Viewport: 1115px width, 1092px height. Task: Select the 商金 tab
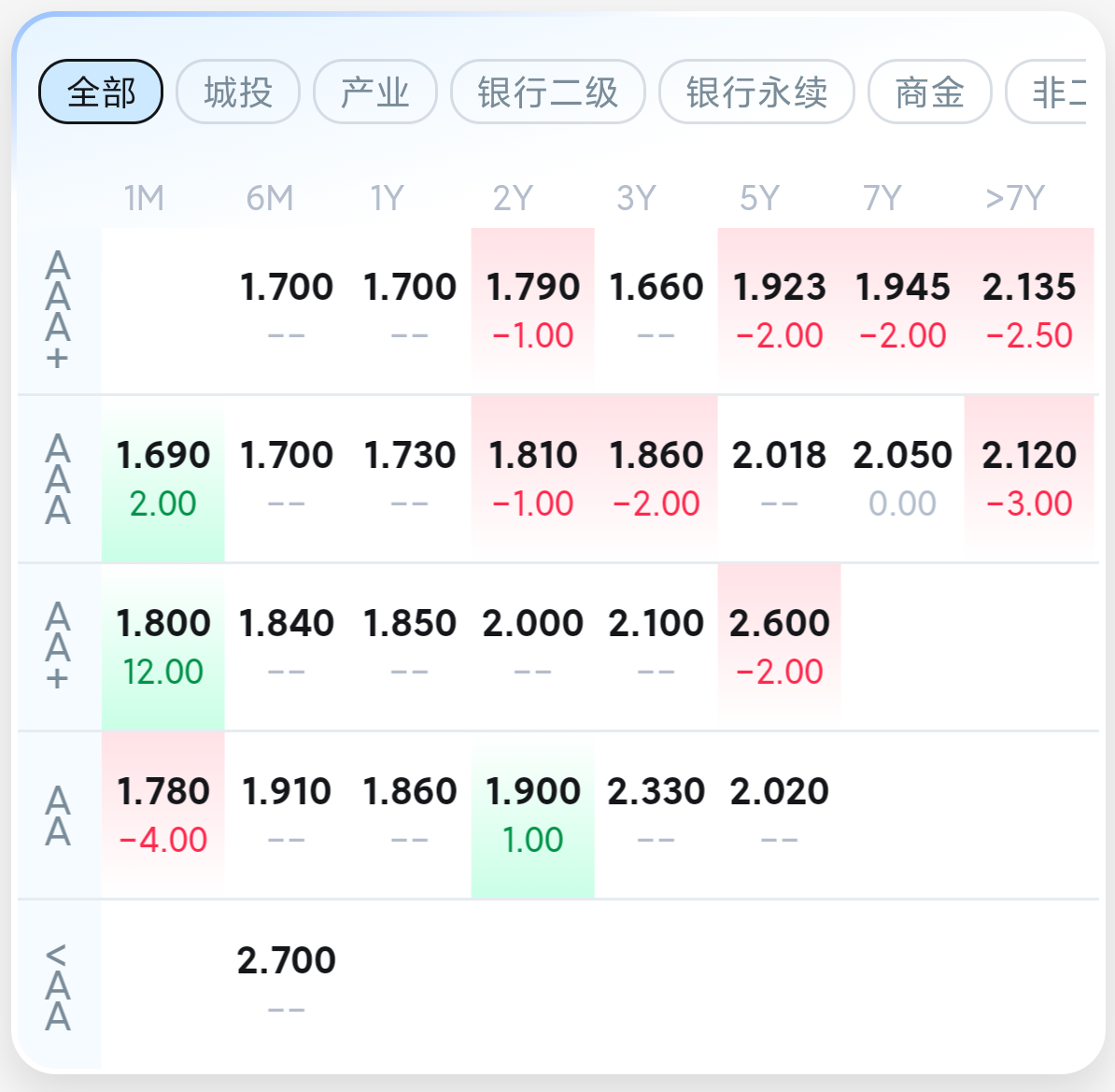[929, 92]
